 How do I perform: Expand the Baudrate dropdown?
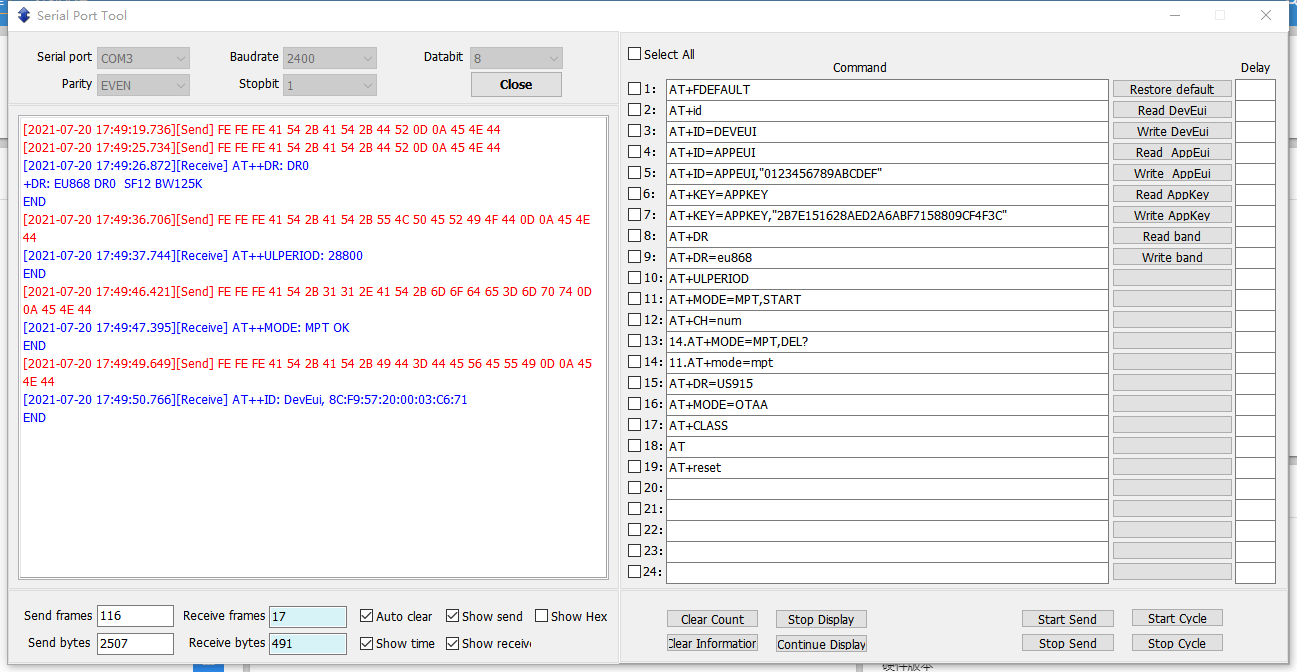tap(329, 59)
